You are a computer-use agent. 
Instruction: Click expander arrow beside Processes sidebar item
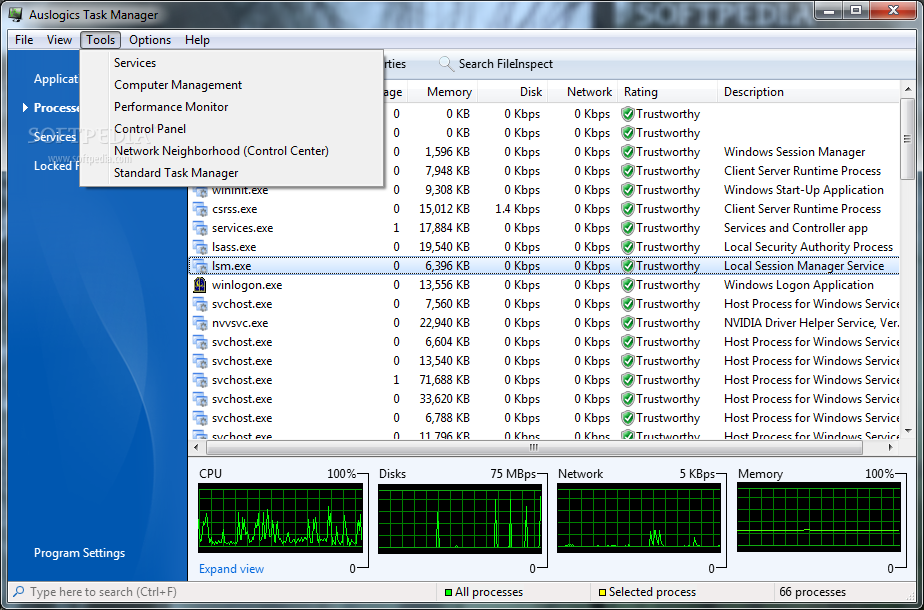click(25, 108)
